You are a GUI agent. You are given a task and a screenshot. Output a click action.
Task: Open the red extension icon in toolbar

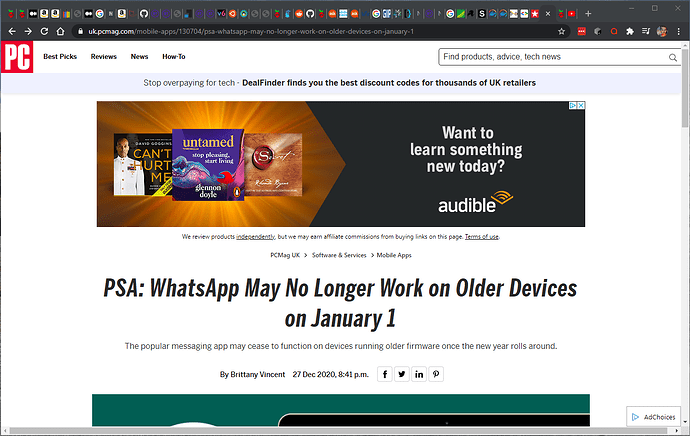[x=582, y=31]
